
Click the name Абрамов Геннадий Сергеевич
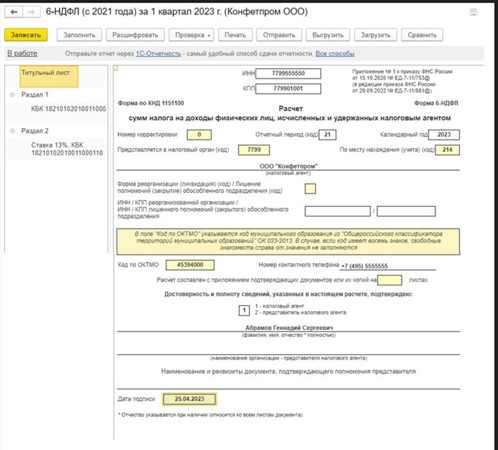[x=289, y=328]
